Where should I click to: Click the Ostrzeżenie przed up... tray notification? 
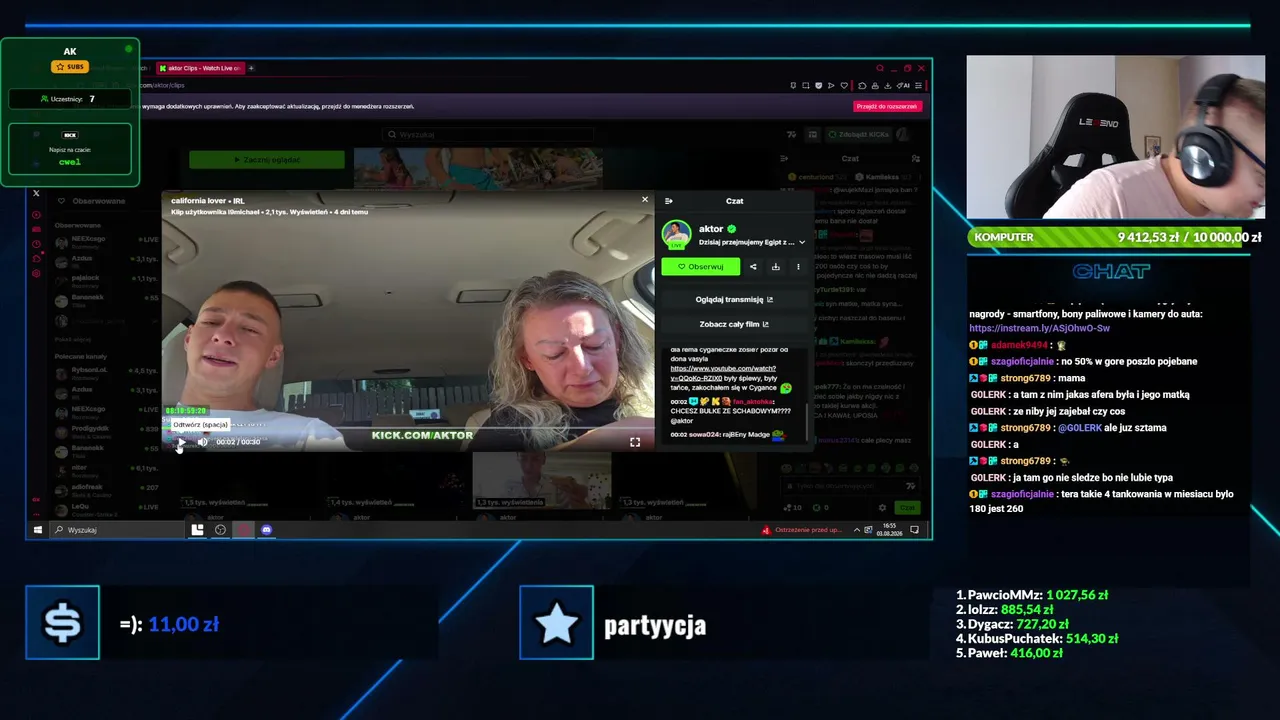click(x=803, y=530)
